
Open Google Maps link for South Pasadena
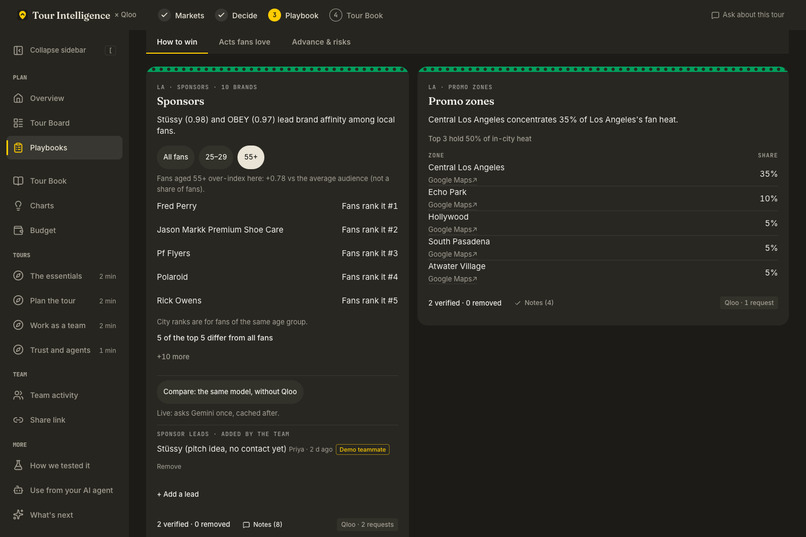click(452, 254)
